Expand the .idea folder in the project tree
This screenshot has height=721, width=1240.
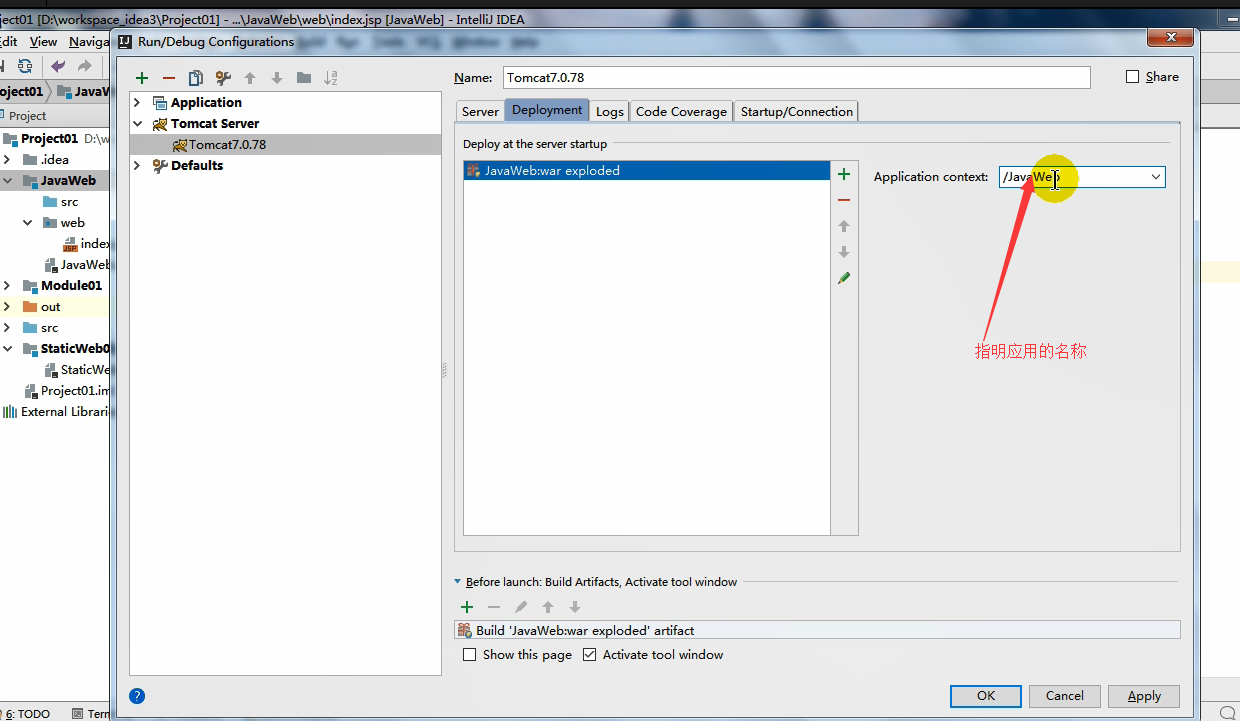8,160
